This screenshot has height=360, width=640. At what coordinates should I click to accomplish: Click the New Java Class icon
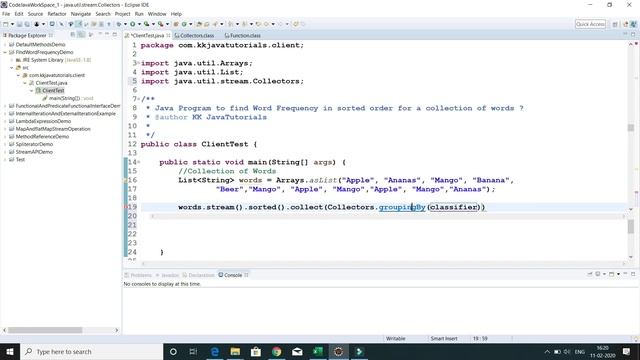tap(184, 24)
